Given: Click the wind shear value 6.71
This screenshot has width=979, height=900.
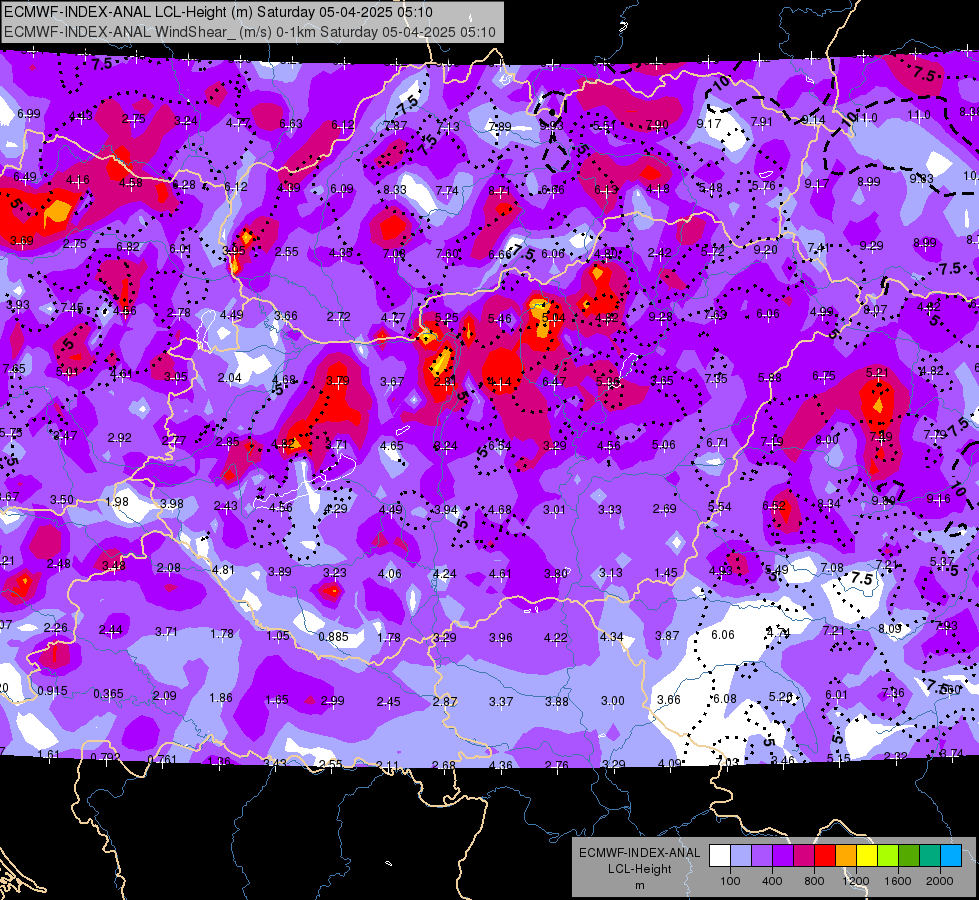Looking at the screenshot, I should 717,442.
